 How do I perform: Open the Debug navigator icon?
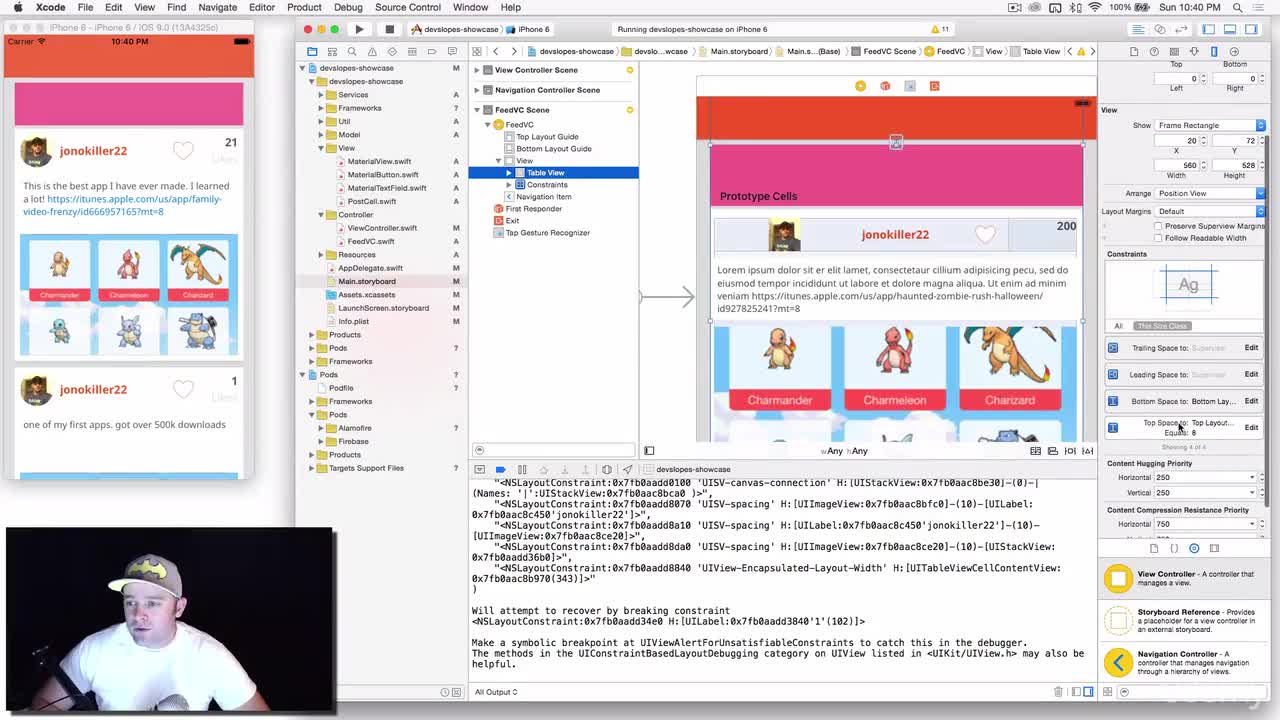(412, 51)
